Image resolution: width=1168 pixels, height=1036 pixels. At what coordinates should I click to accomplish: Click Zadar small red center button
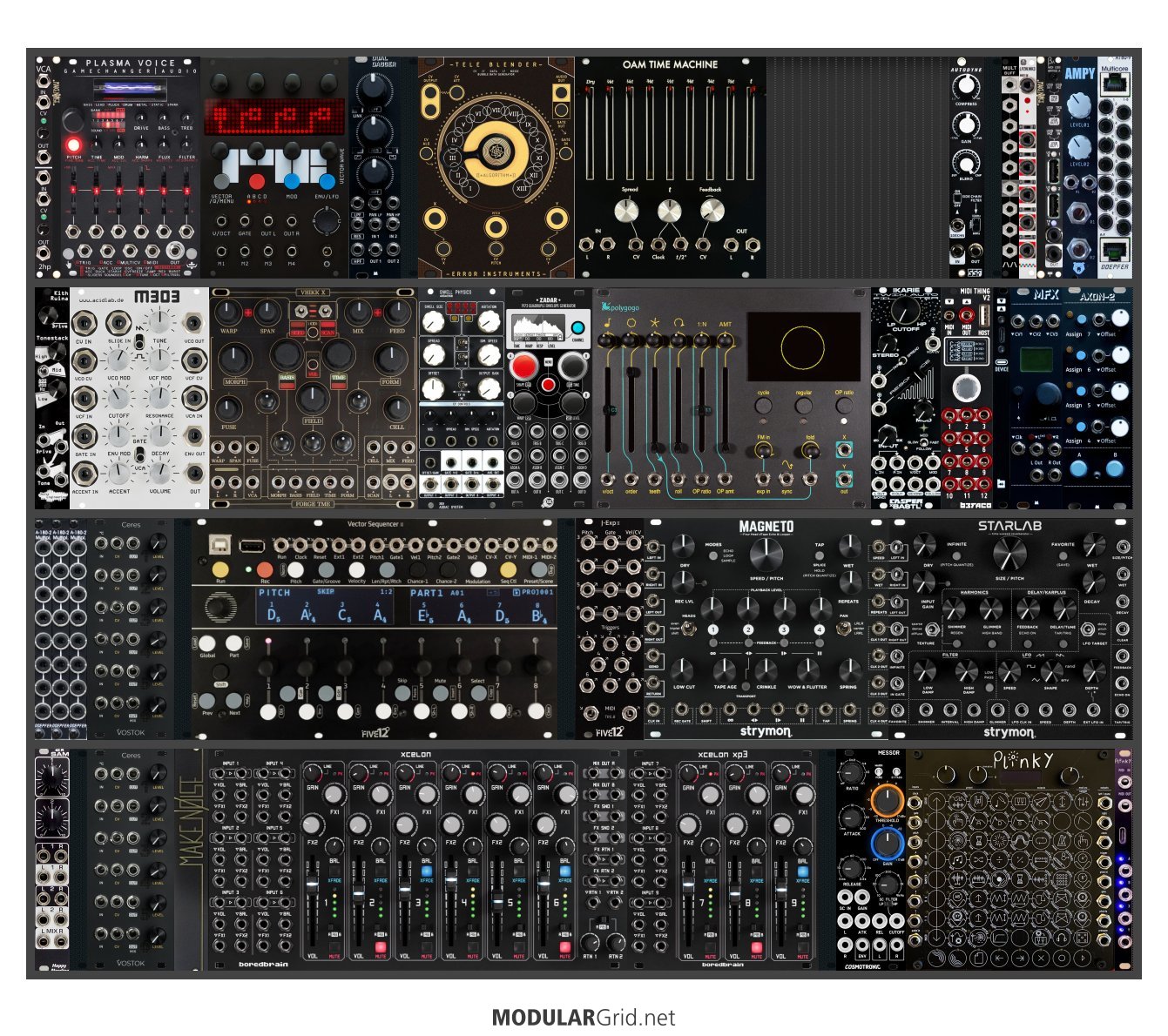point(548,385)
